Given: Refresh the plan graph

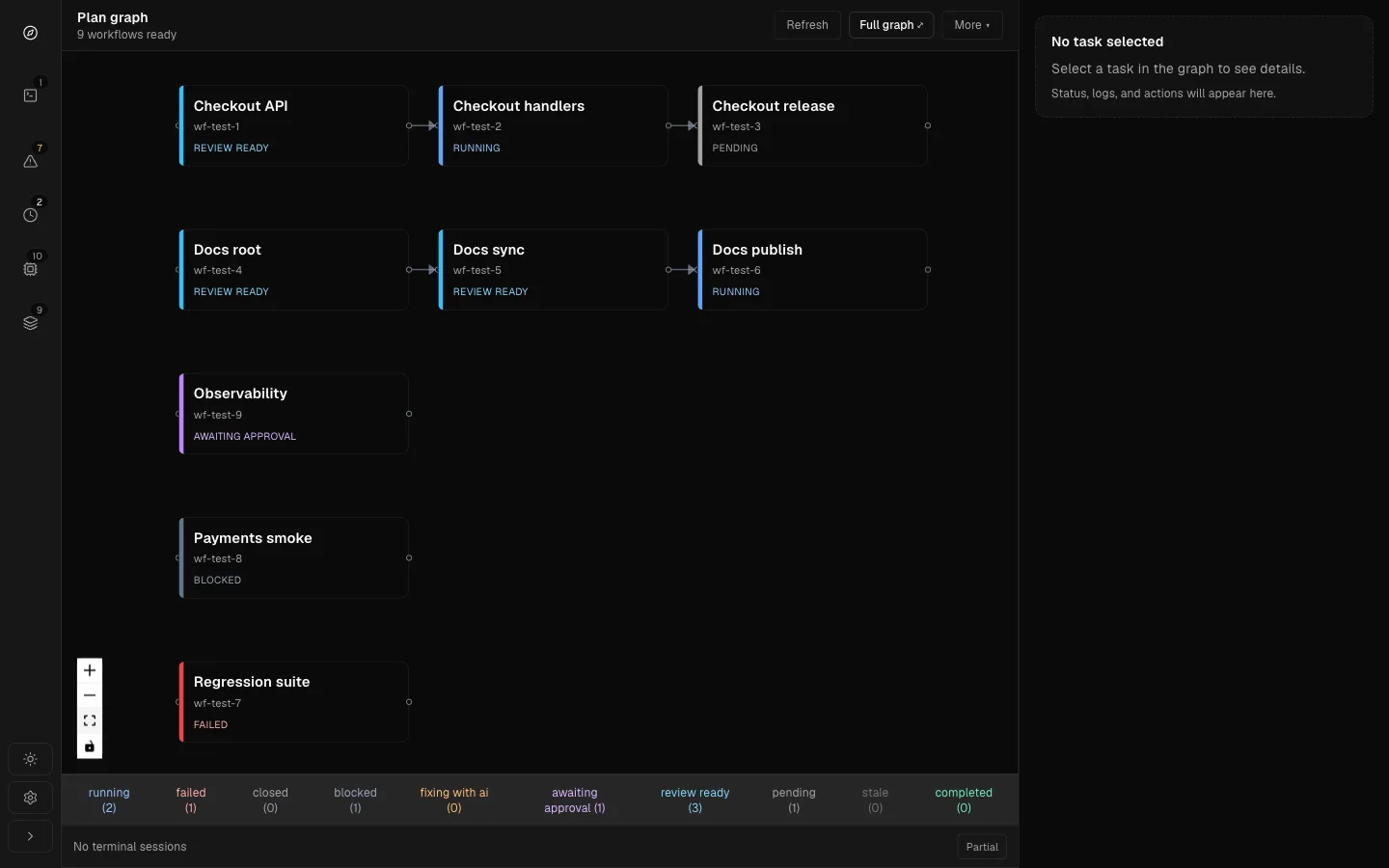Looking at the screenshot, I should 807,25.
